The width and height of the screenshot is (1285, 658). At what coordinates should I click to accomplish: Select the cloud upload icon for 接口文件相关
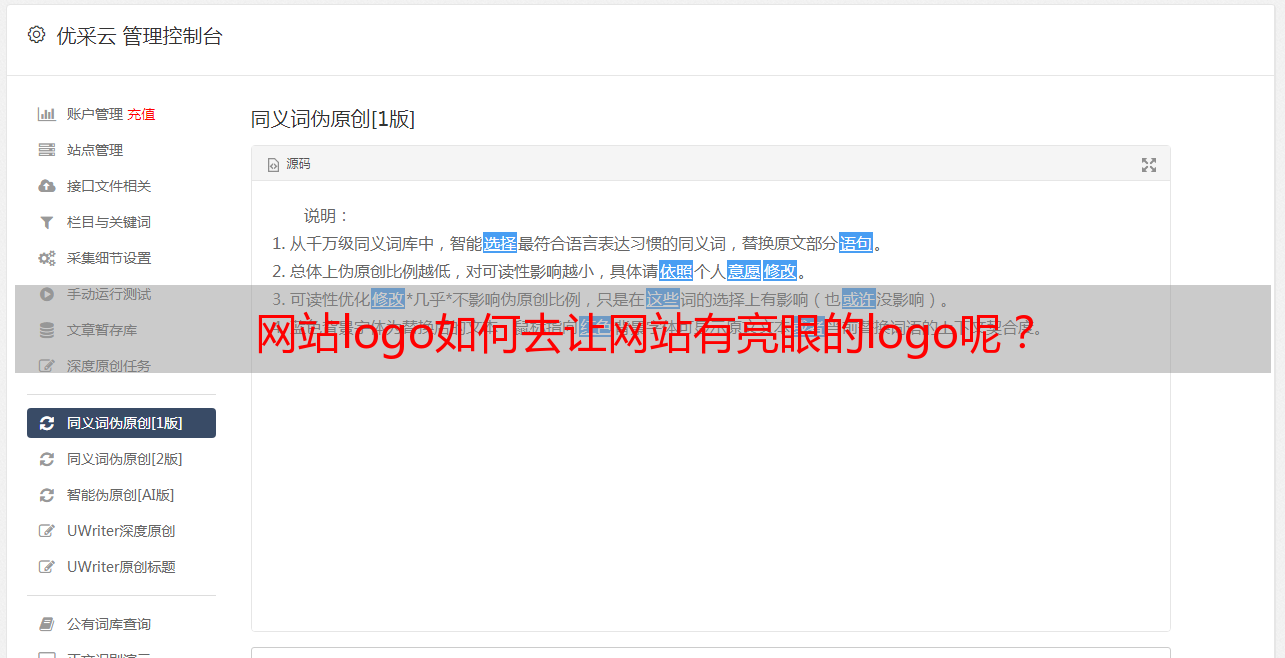tap(46, 186)
